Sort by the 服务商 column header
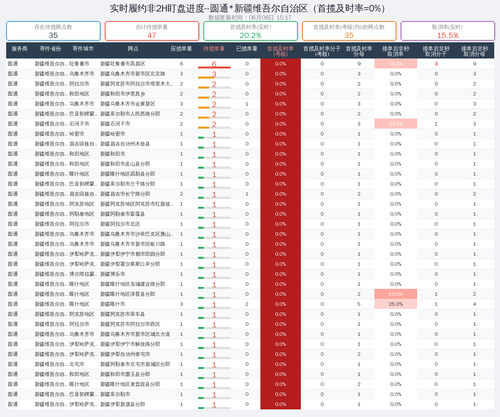Image resolution: width=500 pixels, height=417 pixels. tap(19, 49)
